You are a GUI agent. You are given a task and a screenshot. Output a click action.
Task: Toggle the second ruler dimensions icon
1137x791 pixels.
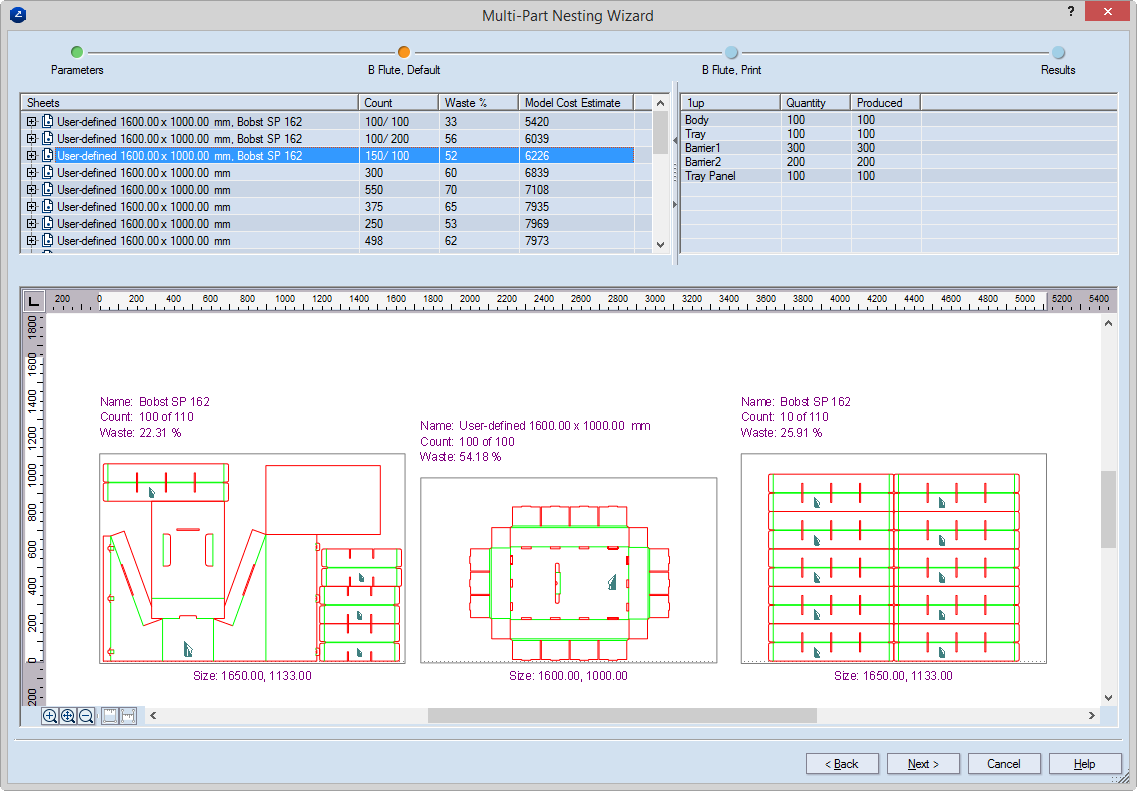coord(128,716)
